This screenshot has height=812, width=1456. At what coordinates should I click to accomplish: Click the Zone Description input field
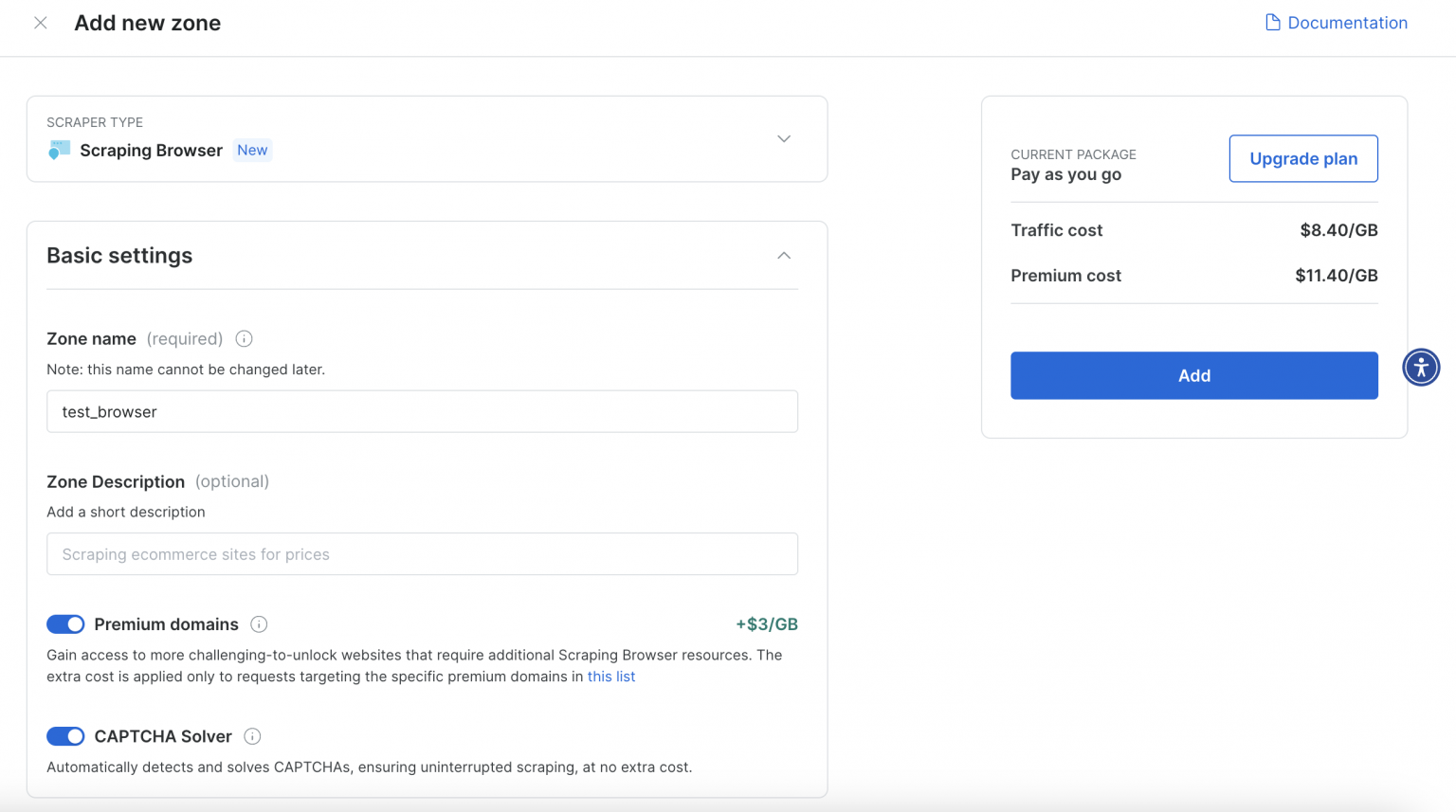tap(422, 553)
